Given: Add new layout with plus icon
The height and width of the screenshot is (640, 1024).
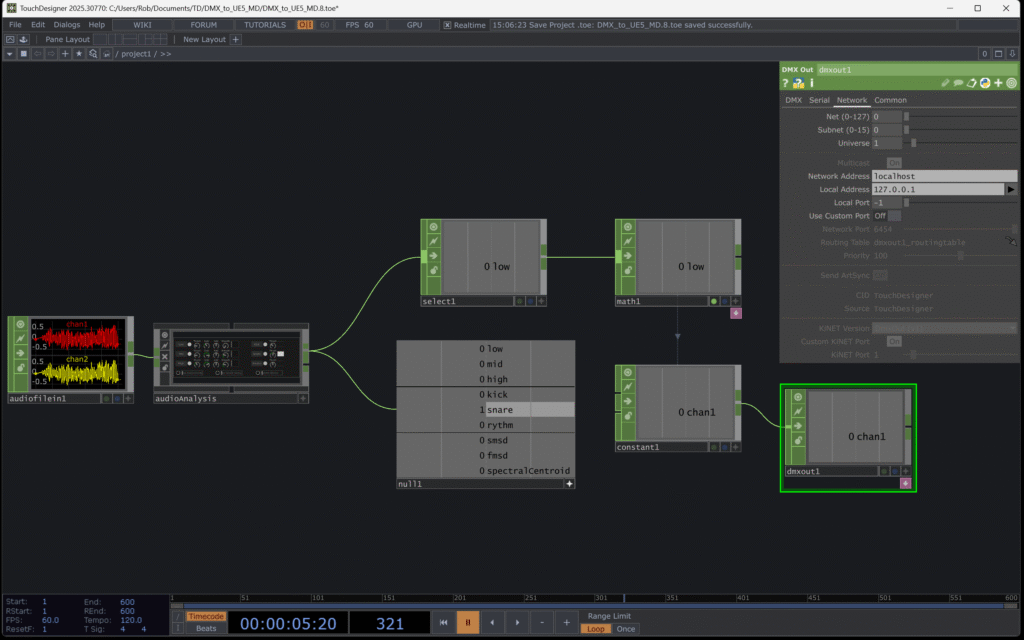Looking at the screenshot, I should pyautogui.click(x=236, y=39).
